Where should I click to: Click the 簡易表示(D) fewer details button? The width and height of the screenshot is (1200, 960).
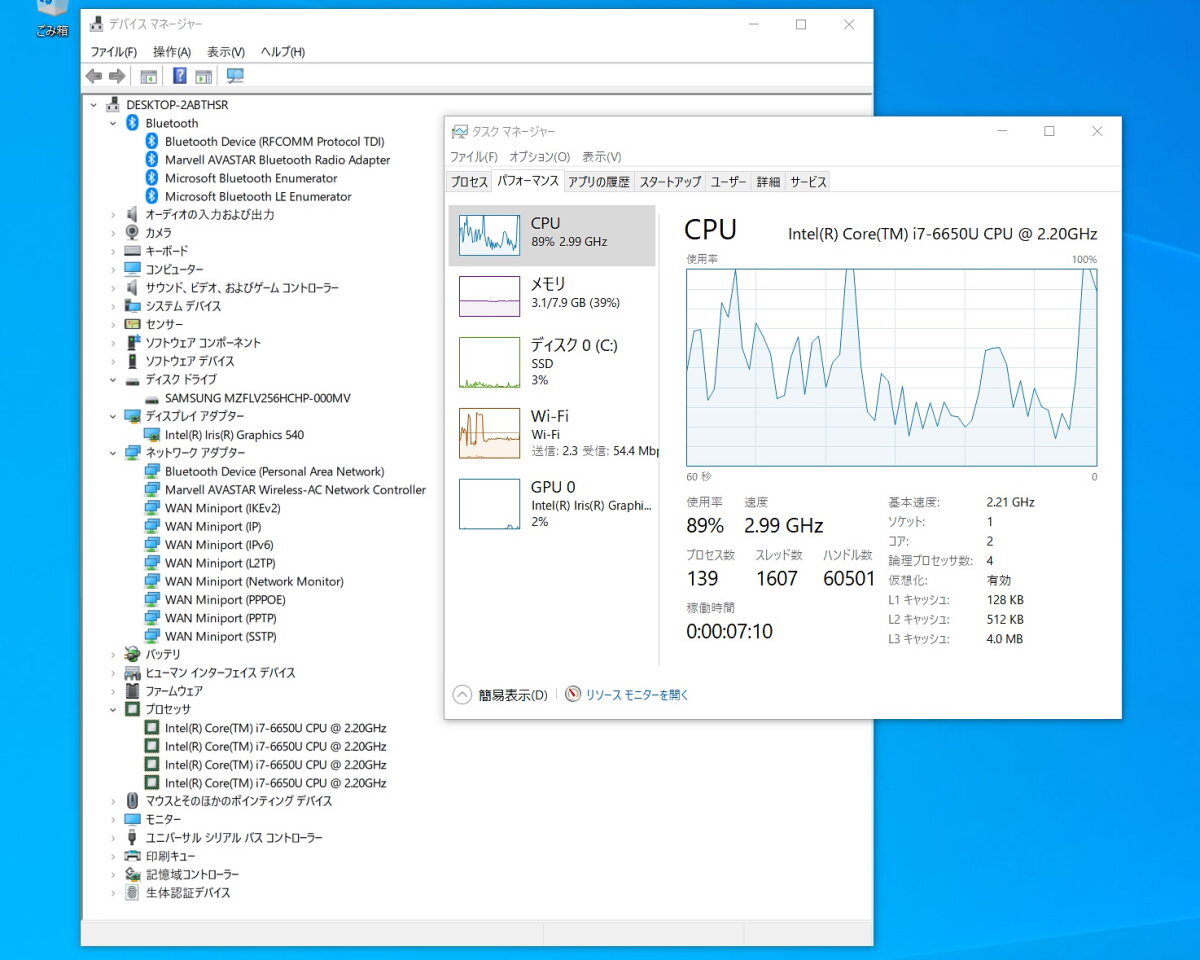click(x=500, y=694)
